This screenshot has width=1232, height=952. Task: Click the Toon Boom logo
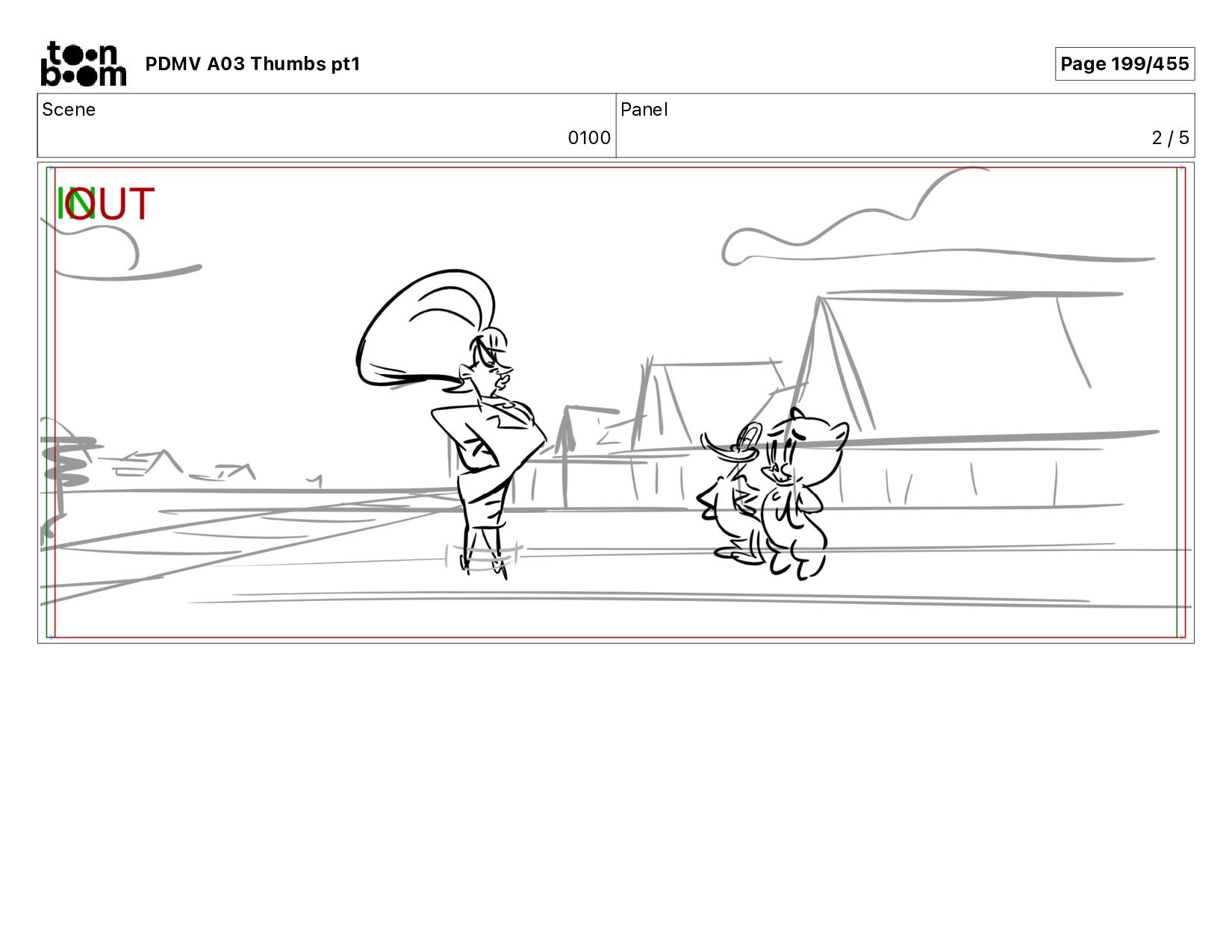[x=83, y=63]
